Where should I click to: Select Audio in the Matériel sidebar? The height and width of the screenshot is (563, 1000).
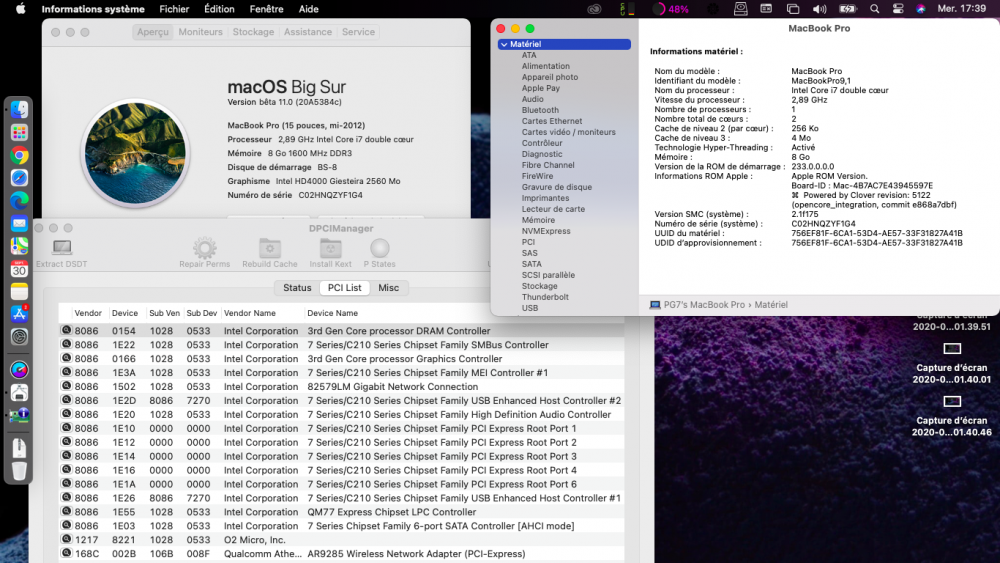point(533,99)
